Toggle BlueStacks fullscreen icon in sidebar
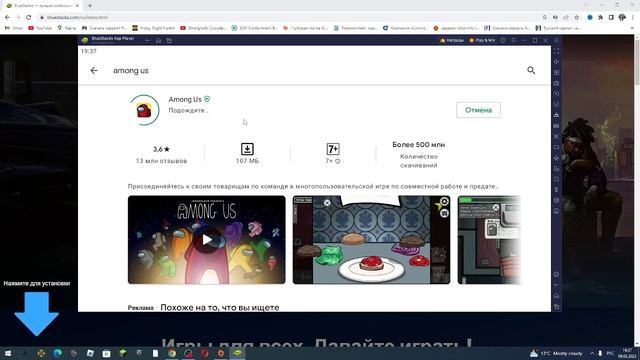640x360 pixels. pos(556,51)
